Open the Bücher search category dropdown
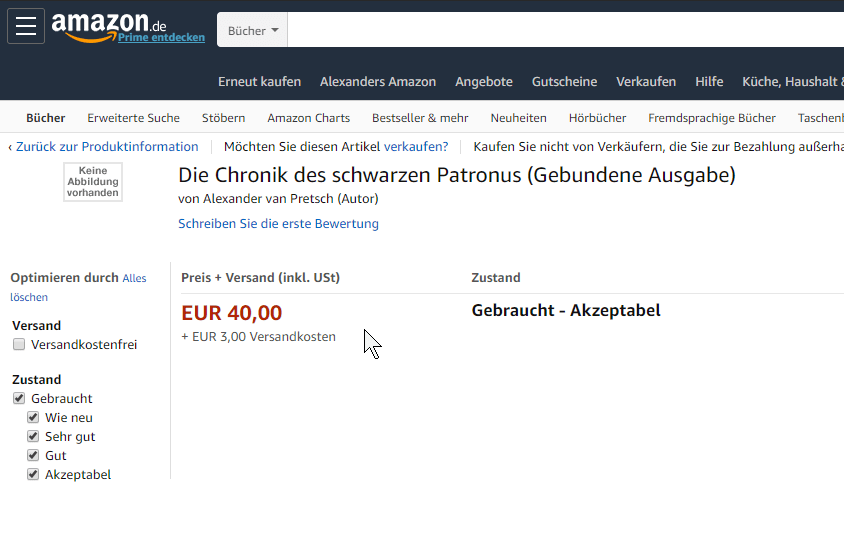Image resolution: width=844 pixels, height=549 pixels. (253, 30)
